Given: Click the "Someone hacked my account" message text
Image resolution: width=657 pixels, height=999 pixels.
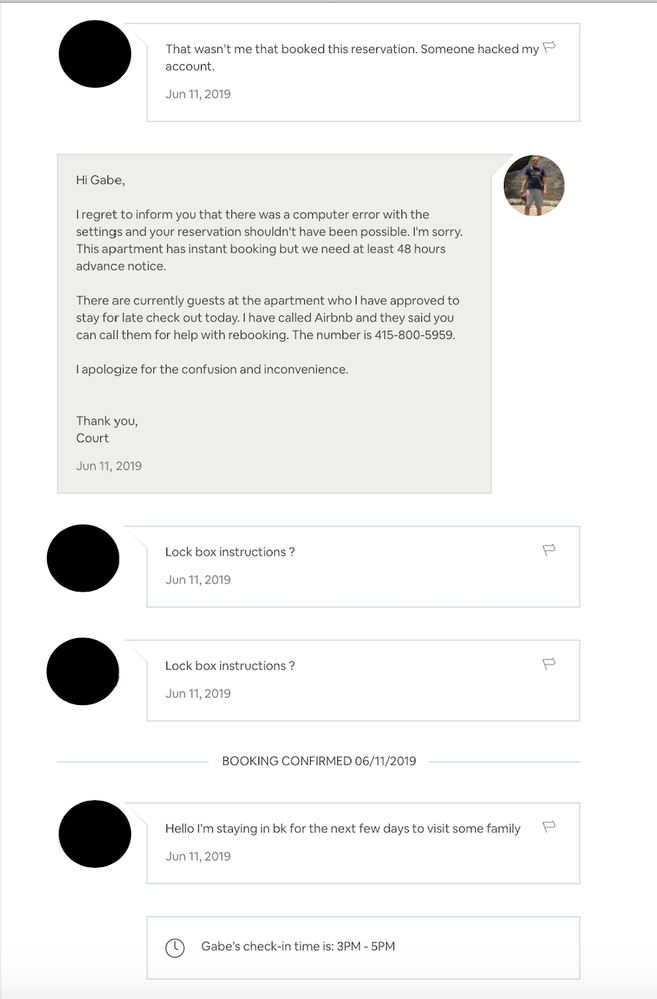Looking at the screenshot, I should pyautogui.click(x=352, y=57).
